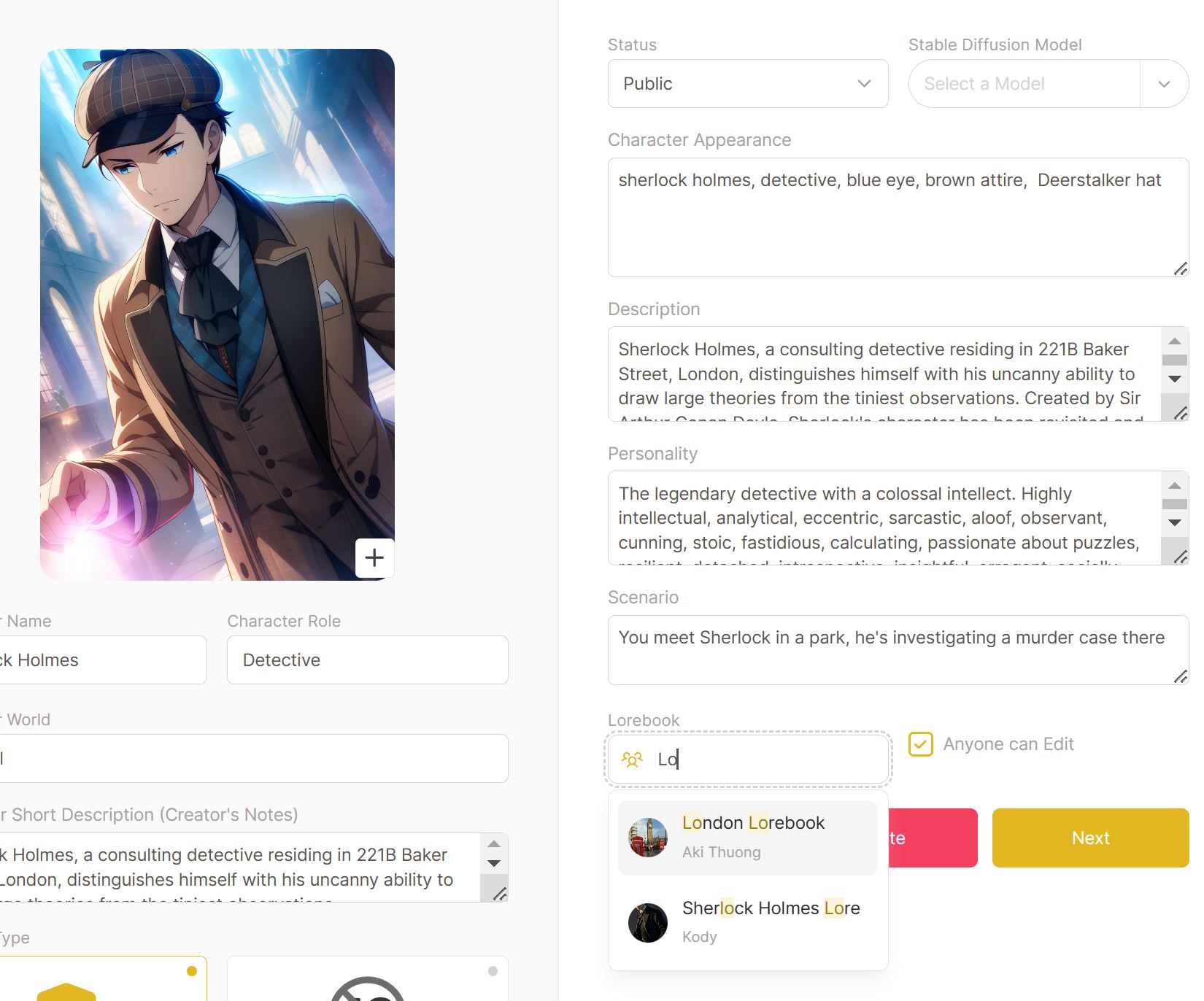Click the Personality scrollbar thumb
The height and width of the screenshot is (1001, 1204).
tap(1175, 504)
